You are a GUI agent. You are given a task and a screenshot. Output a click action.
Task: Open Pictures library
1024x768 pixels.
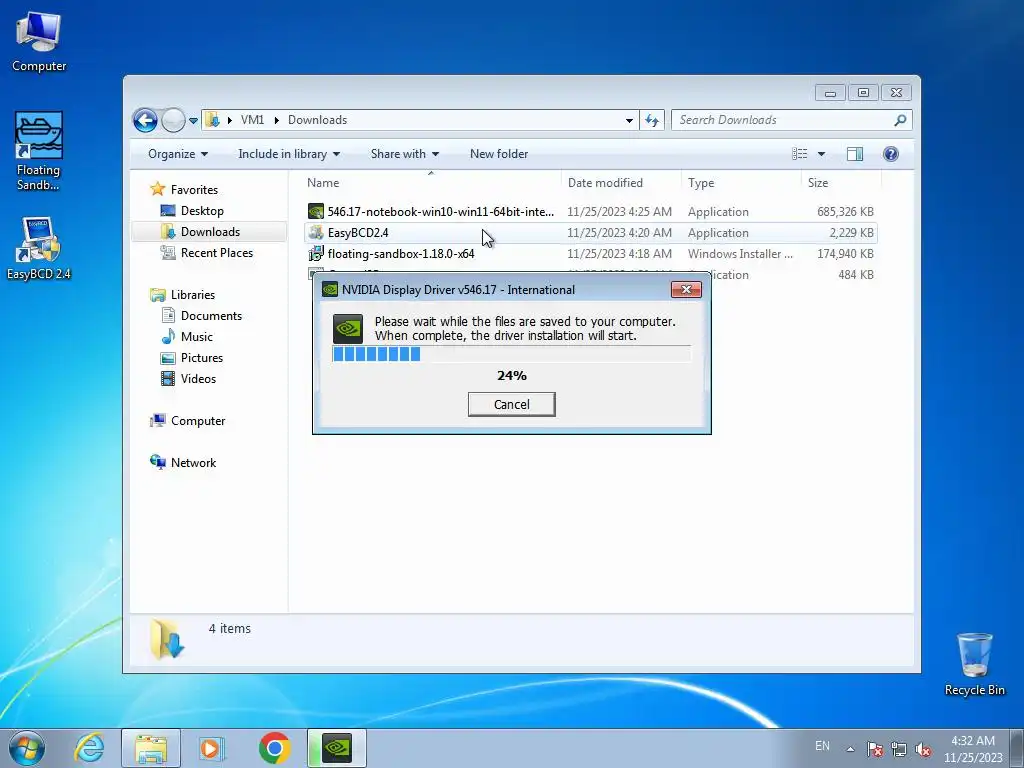click(x=191, y=358)
